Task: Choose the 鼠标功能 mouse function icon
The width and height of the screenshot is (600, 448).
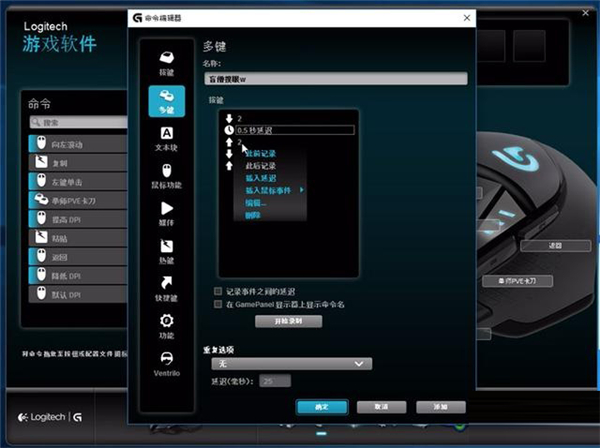Action: (165, 174)
